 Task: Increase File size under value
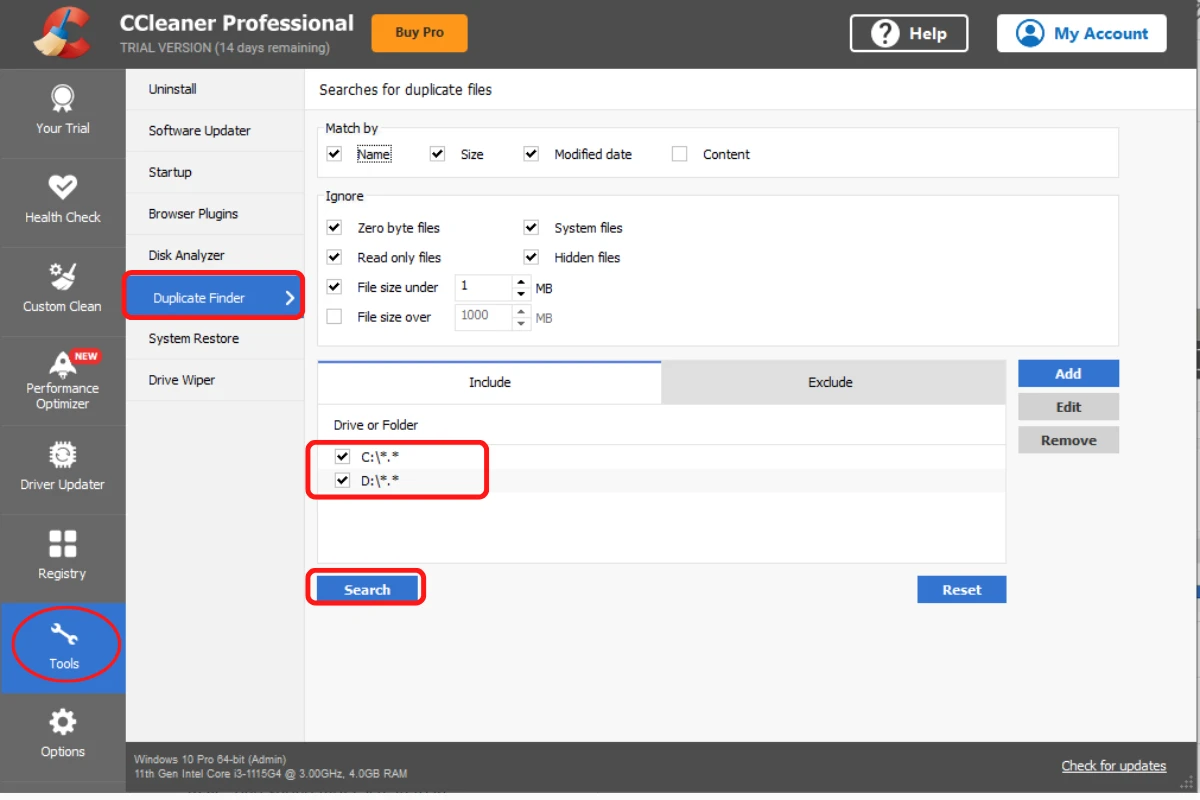(521, 281)
